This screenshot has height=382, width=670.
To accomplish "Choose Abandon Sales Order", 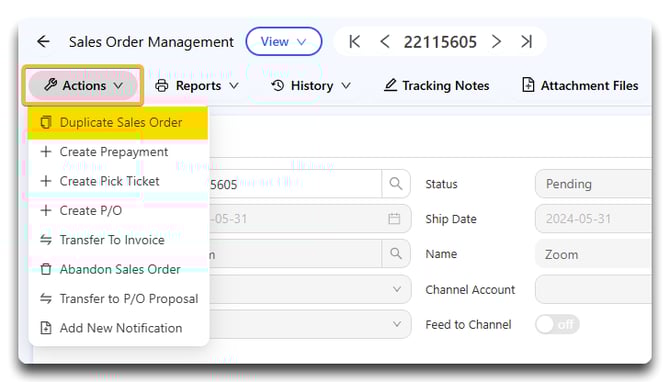I will point(118,269).
